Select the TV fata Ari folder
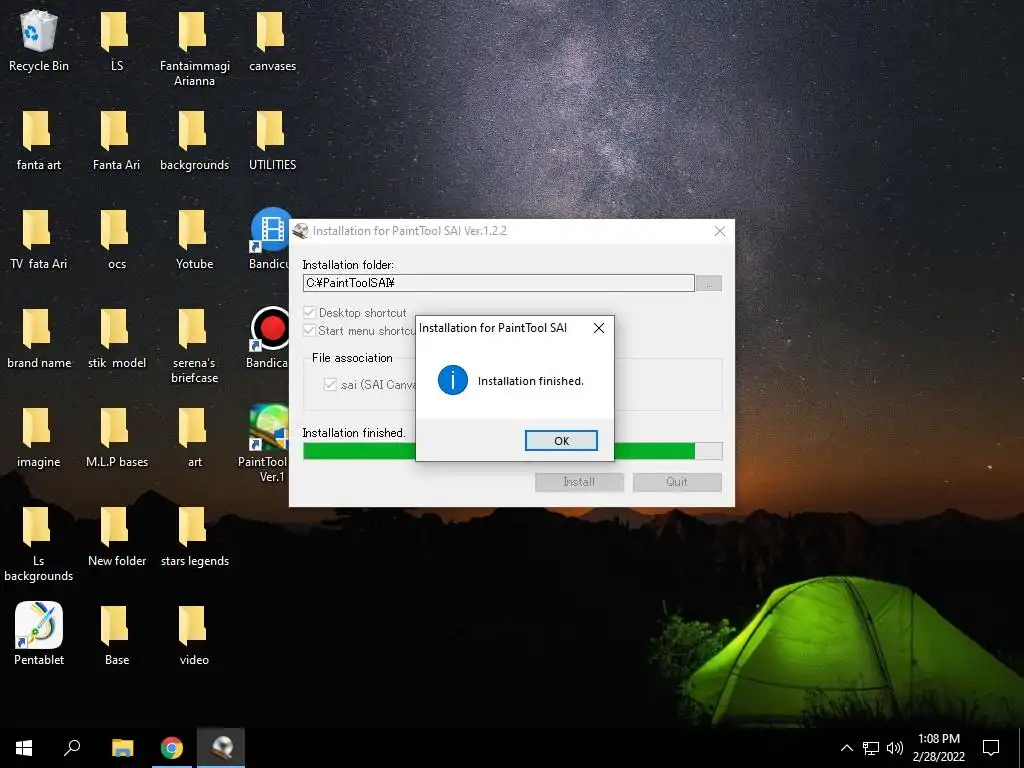The width and height of the screenshot is (1024, 768). pyautogui.click(x=39, y=239)
